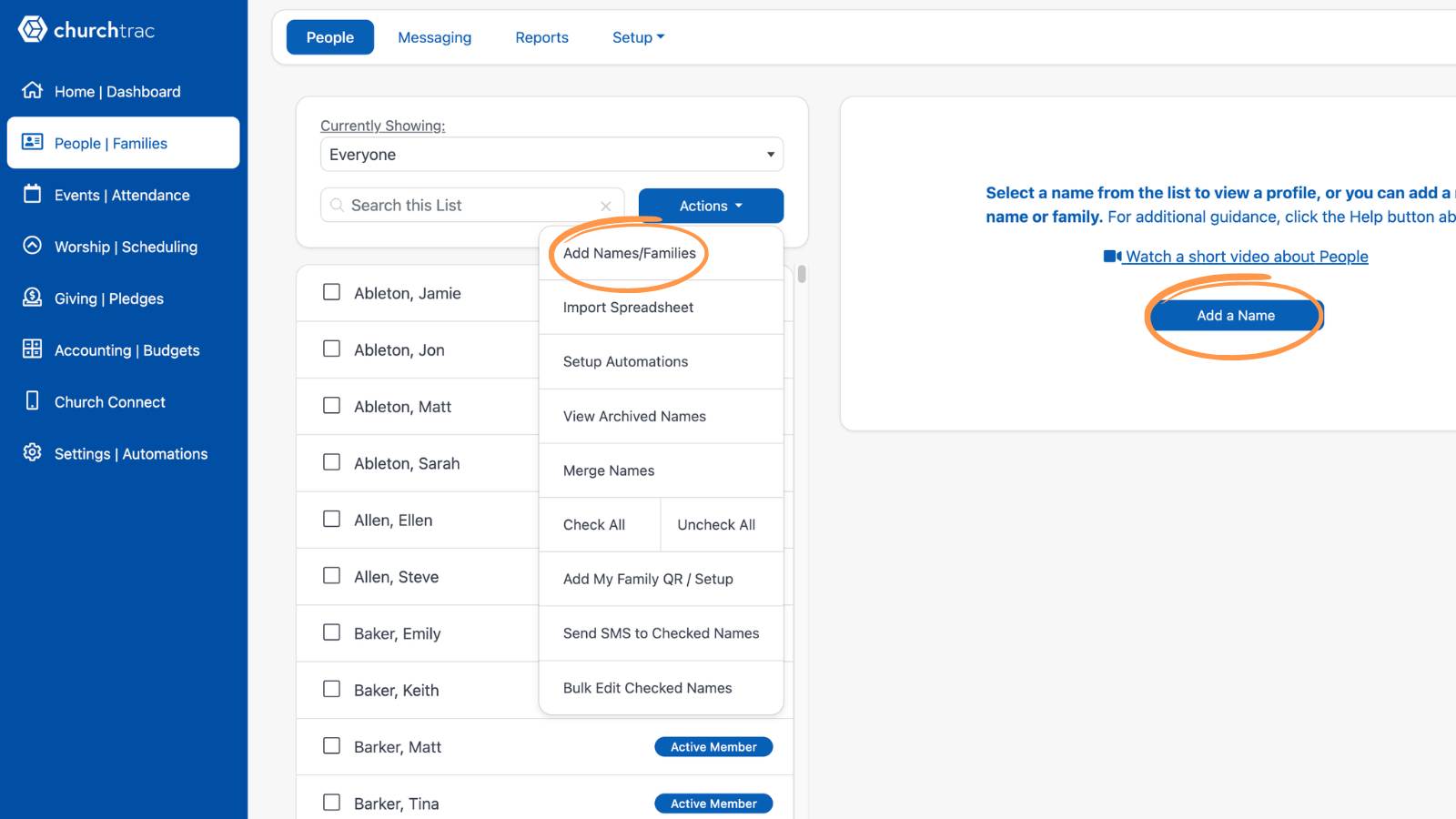Open Home | Dashboard sidebar link

coord(124,91)
